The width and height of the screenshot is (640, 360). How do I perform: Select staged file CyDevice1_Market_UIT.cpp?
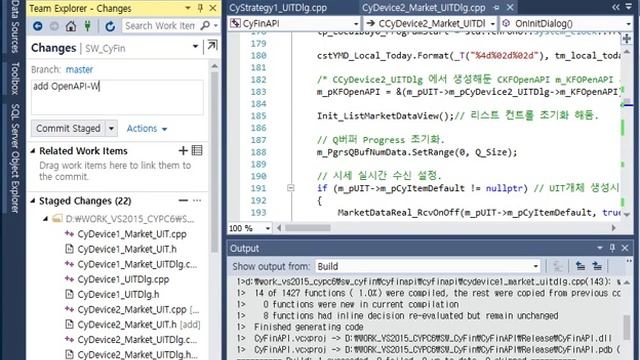point(132,234)
